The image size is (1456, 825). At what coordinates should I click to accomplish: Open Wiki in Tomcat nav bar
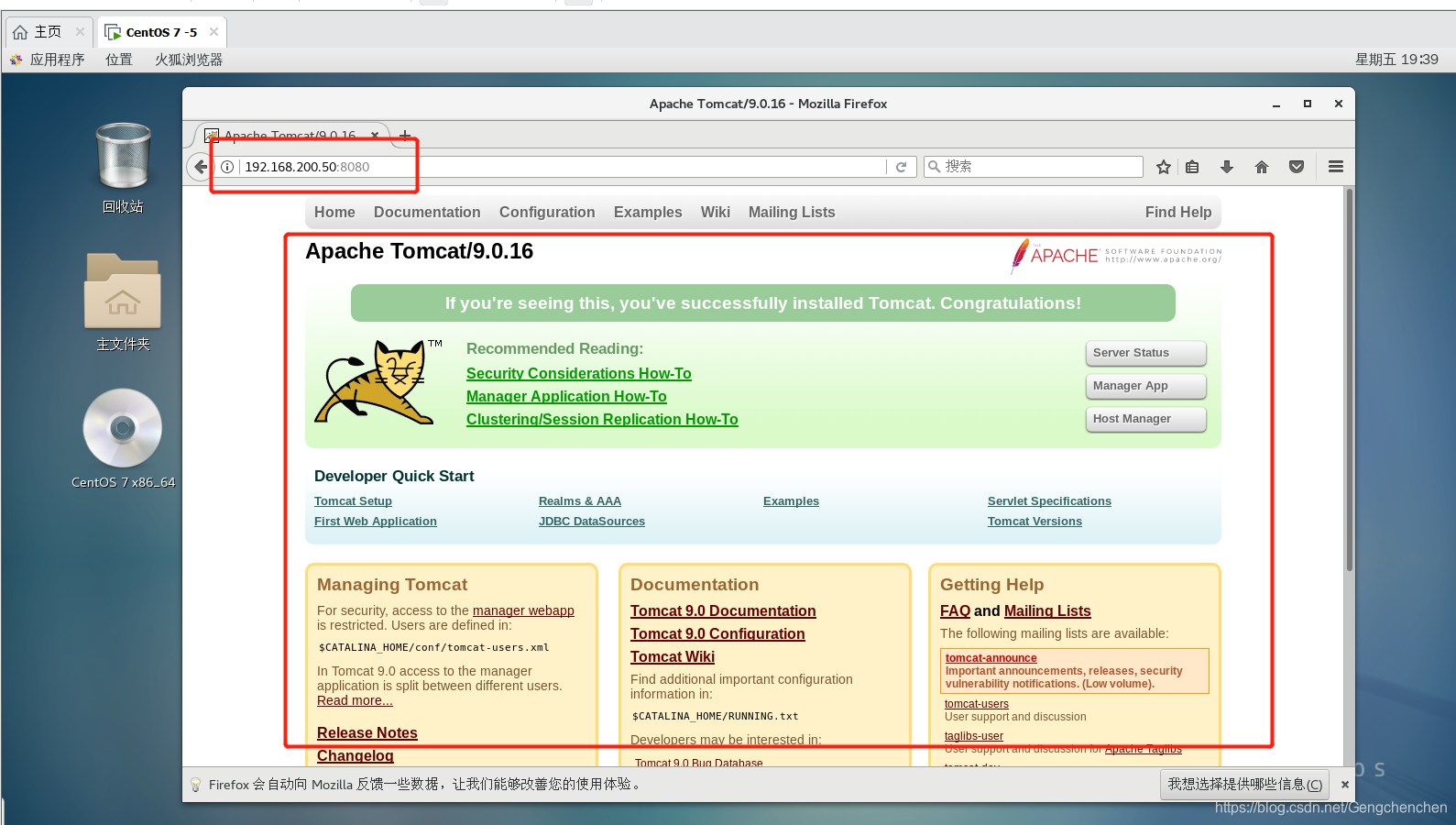coord(716,213)
